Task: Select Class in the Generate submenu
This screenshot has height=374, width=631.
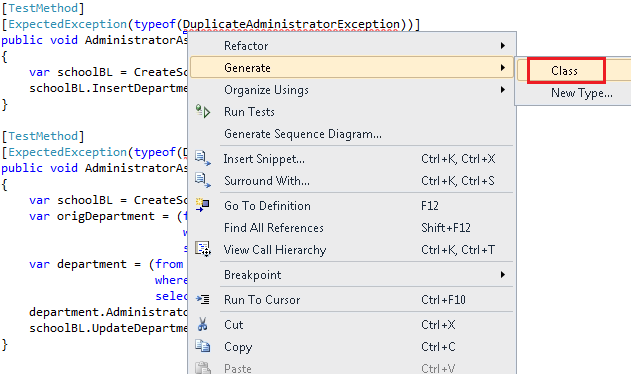Action: click(566, 70)
